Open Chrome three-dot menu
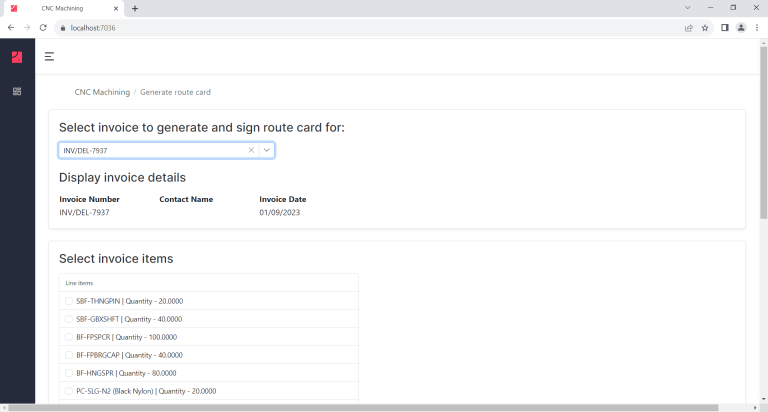Image resolution: width=768 pixels, height=412 pixels. coord(757,28)
